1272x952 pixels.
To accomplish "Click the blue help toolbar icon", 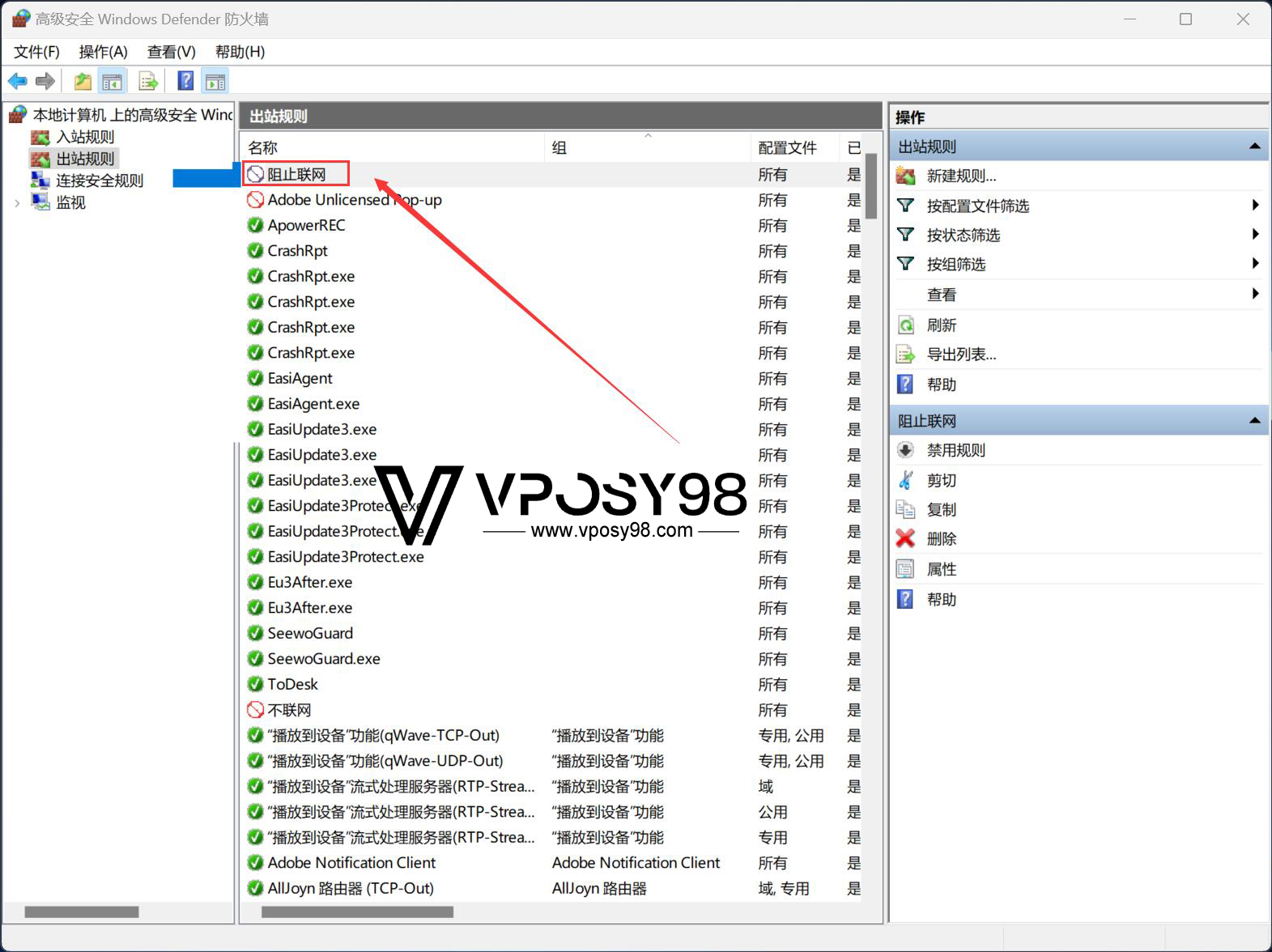I will tap(185, 81).
